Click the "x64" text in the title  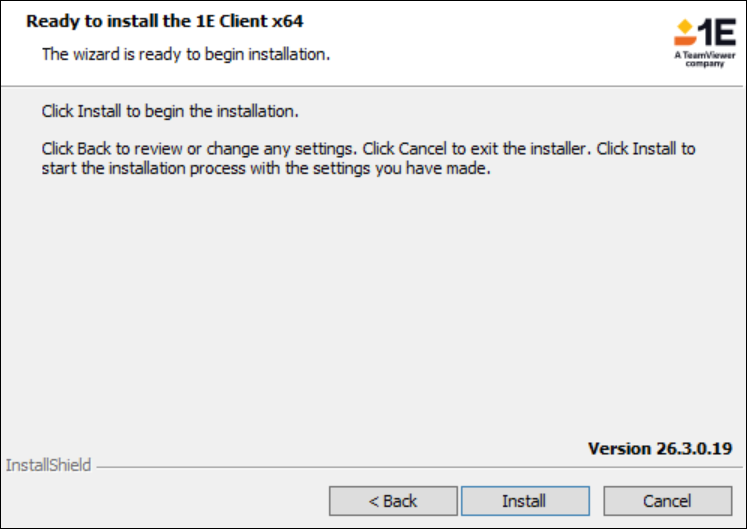coord(286,20)
